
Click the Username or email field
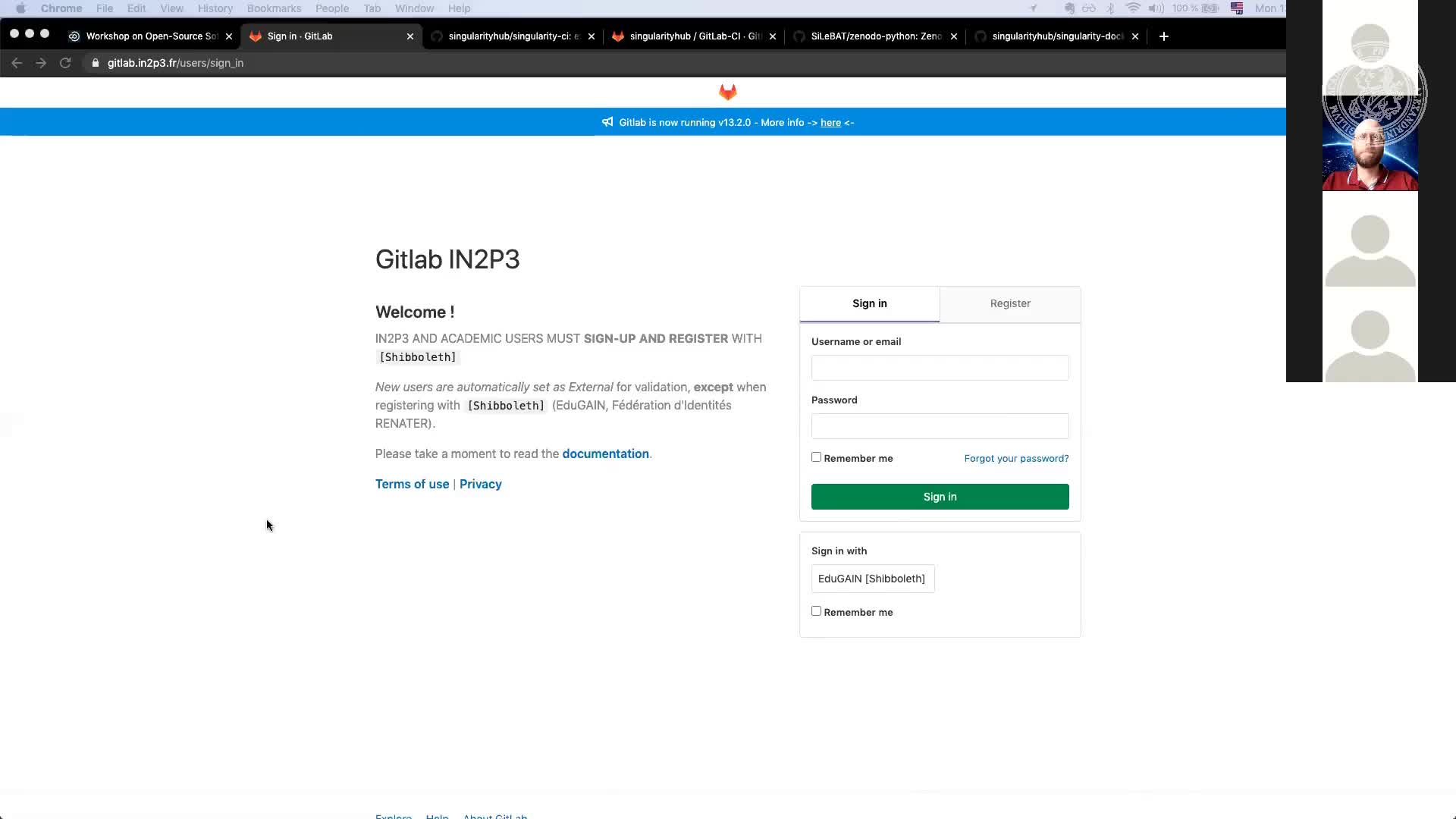click(x=940, y=368)
